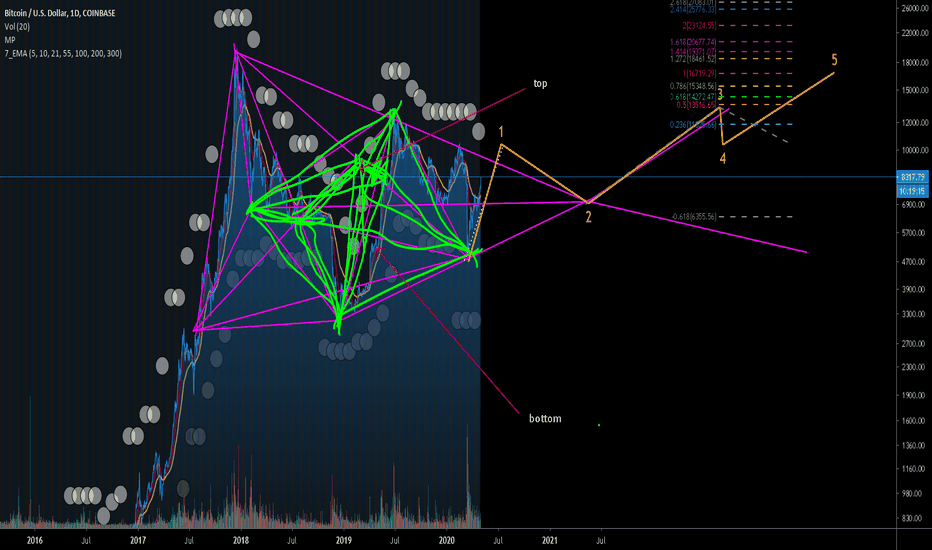
Task: Click the 1.618 (20677.74) Fibonacci level label
Action: pos(693,42)
